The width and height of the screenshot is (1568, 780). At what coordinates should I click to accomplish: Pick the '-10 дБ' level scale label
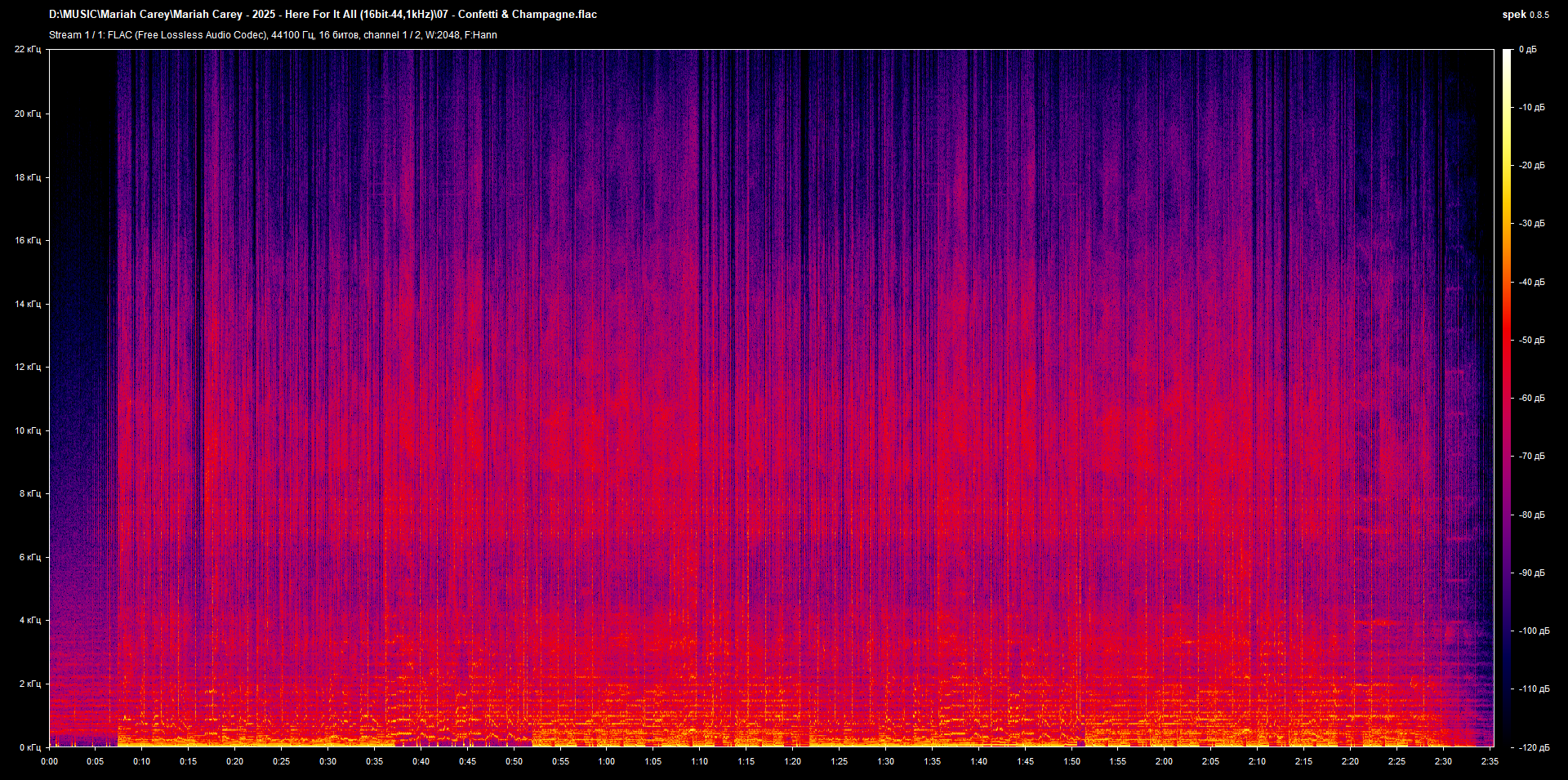click(1532, 108)
